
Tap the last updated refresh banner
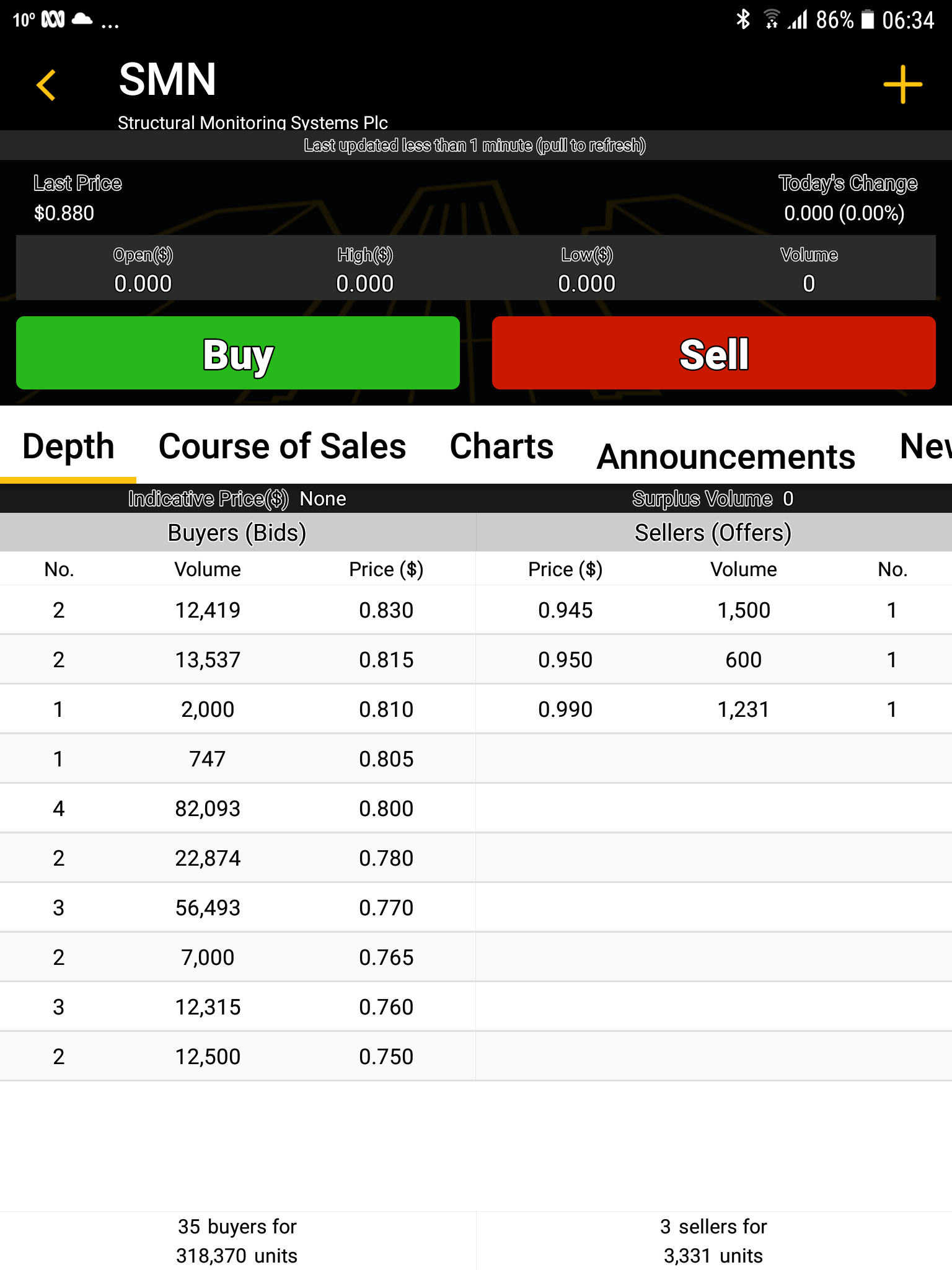[x=476, y=145]
